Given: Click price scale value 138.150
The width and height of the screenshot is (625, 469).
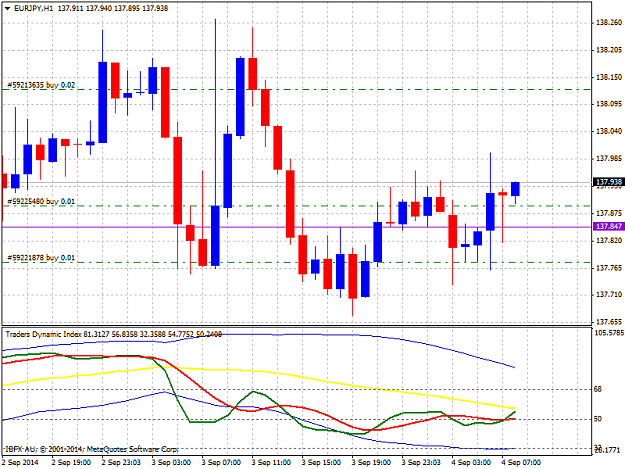Looking at the screenshot, I should (x=609, y=77).
